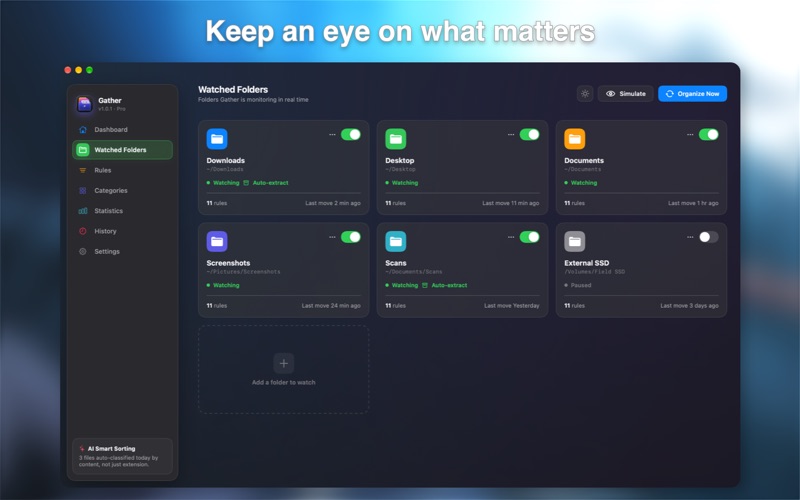Toggle the Scans folder switch

(x=529, y=237)
